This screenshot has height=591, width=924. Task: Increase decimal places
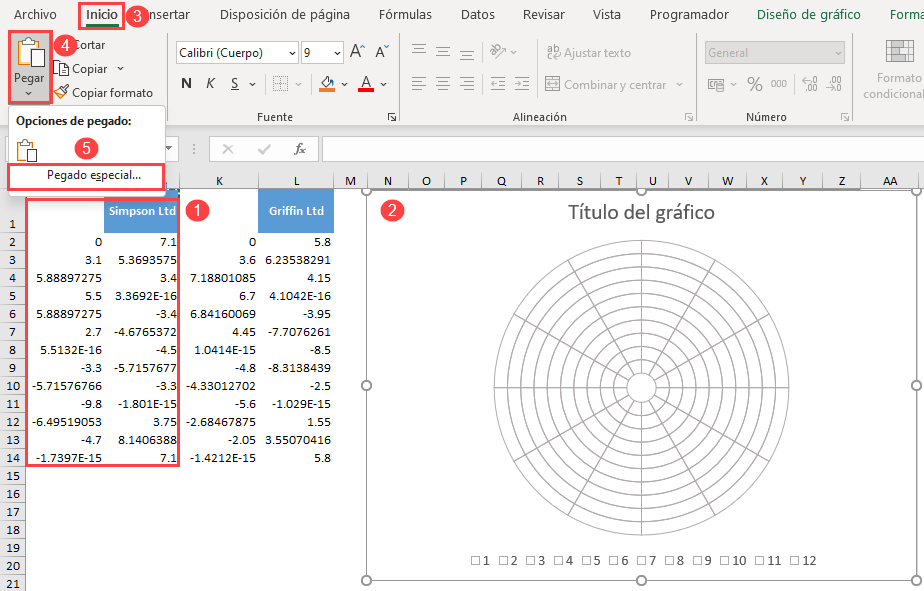coord(810,84)
